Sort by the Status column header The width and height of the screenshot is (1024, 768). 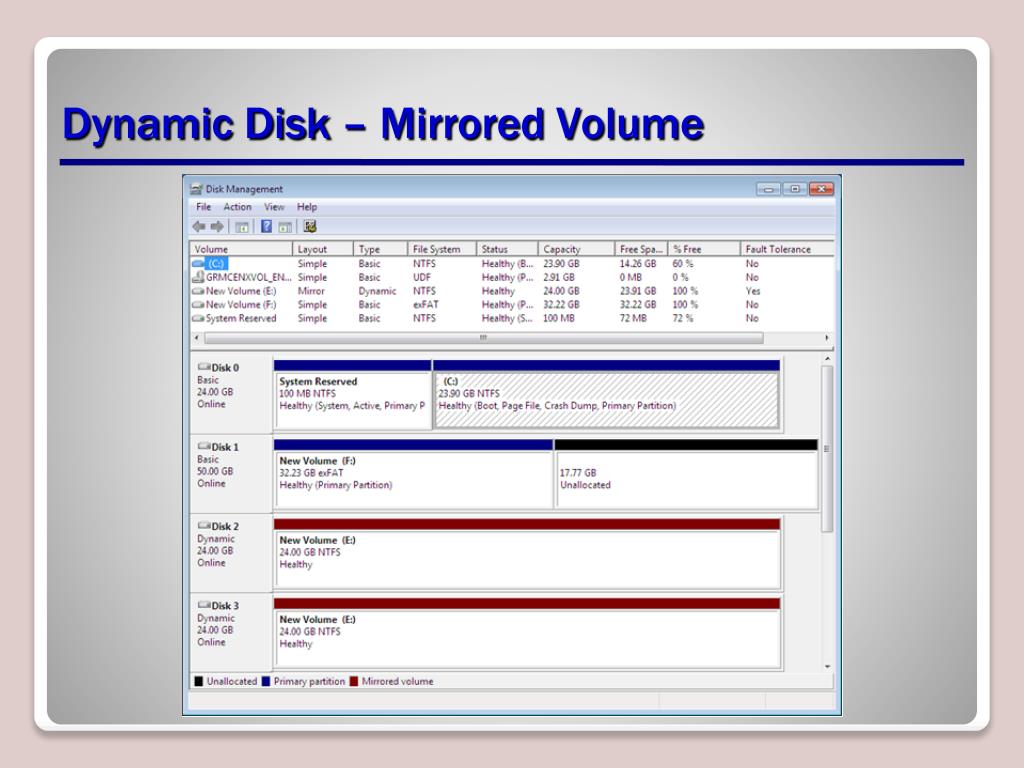pyautogui.click(x=507, y=249)
